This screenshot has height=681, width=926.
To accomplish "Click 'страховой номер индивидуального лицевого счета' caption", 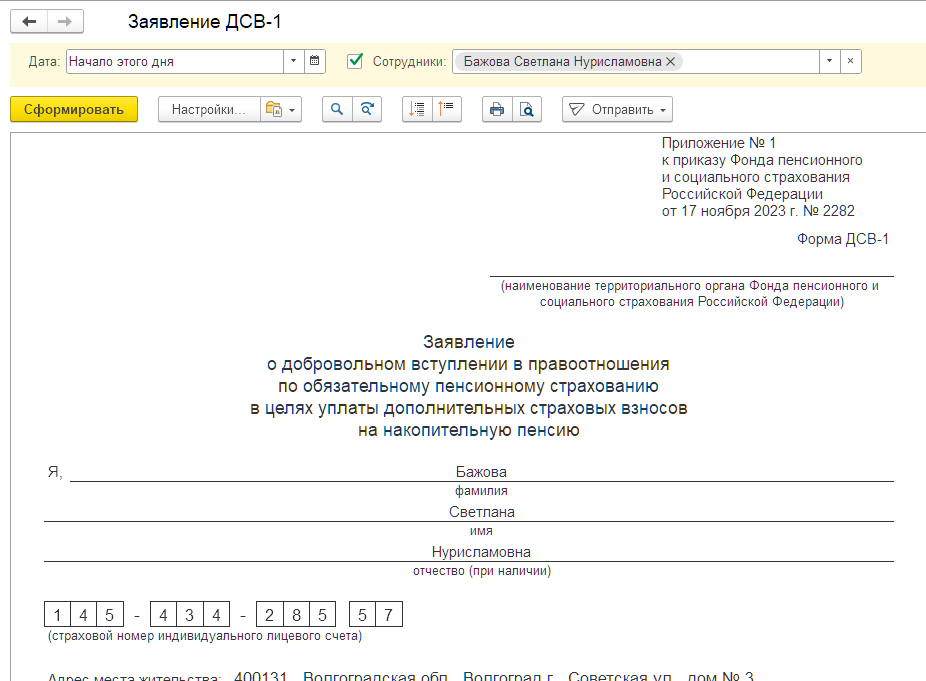I will (205, 636).
